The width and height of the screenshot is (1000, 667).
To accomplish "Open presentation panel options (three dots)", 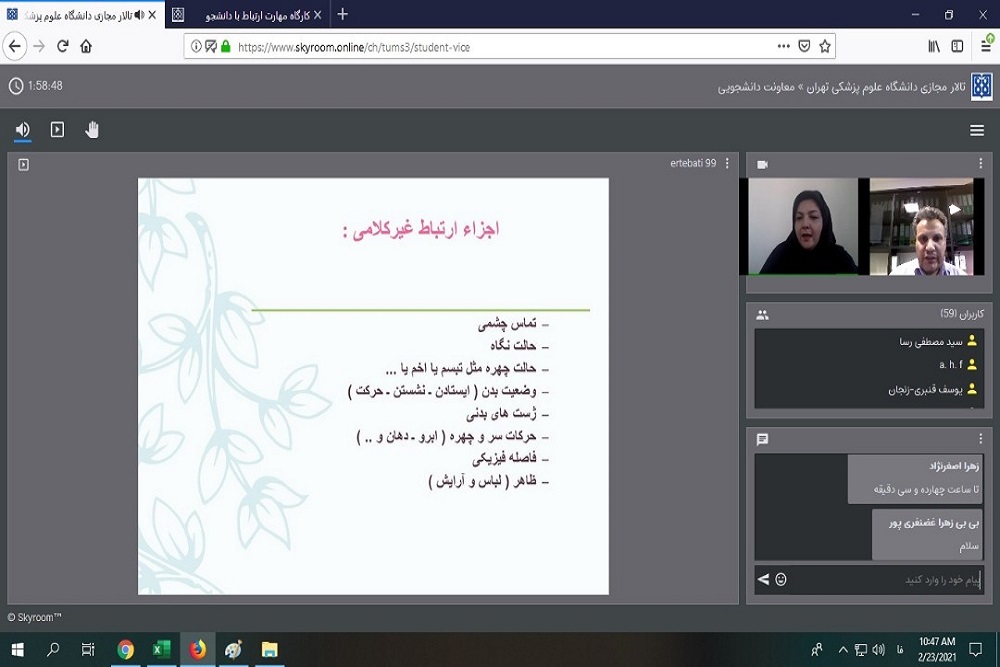I will coord(727,164).
